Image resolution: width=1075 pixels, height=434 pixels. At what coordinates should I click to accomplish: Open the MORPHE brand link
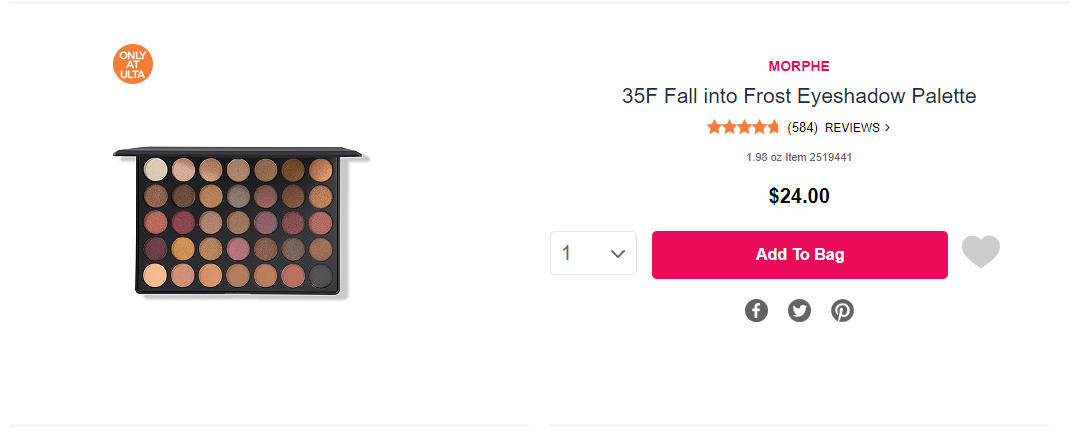(x=799, y=66)
